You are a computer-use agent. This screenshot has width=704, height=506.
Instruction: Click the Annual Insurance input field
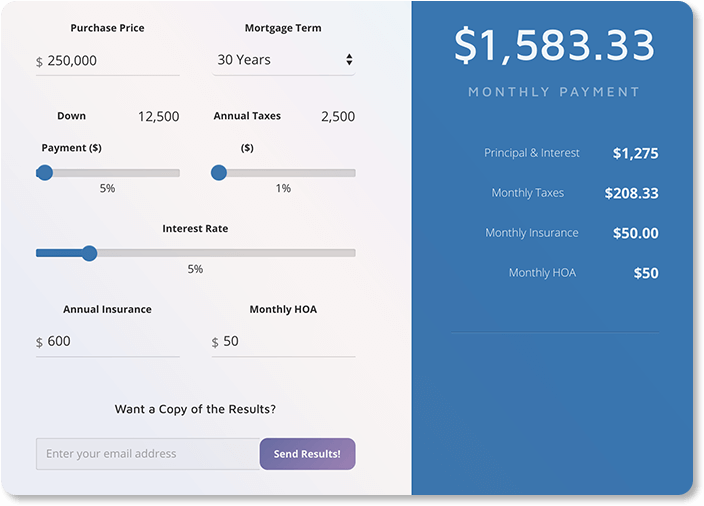[110, 342]
